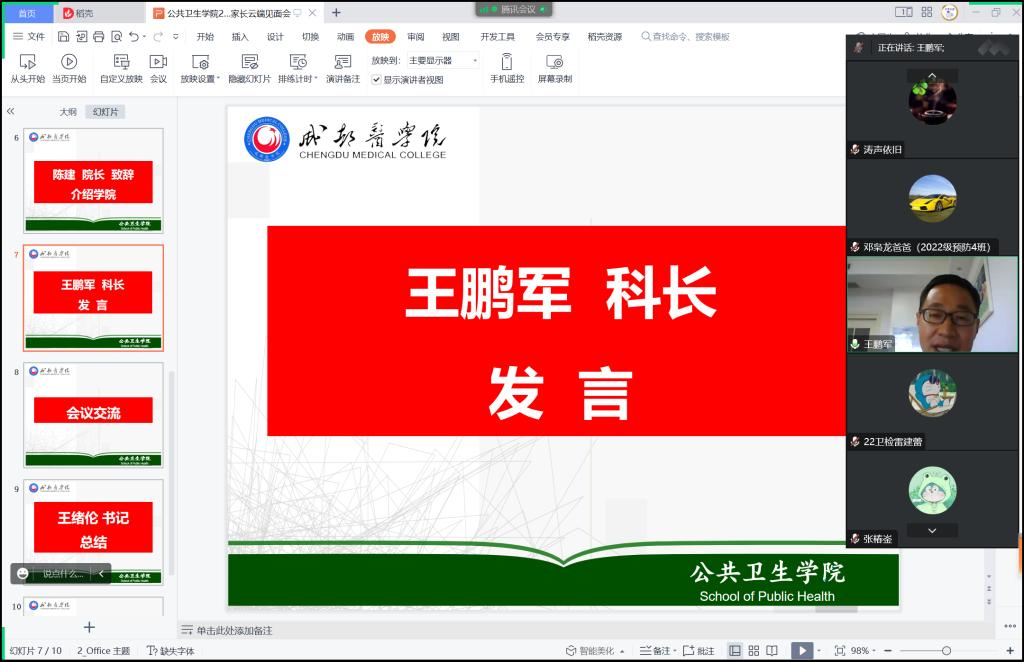
Task: Click 手机遥控 phone remote icon
Action: [507, 63]
